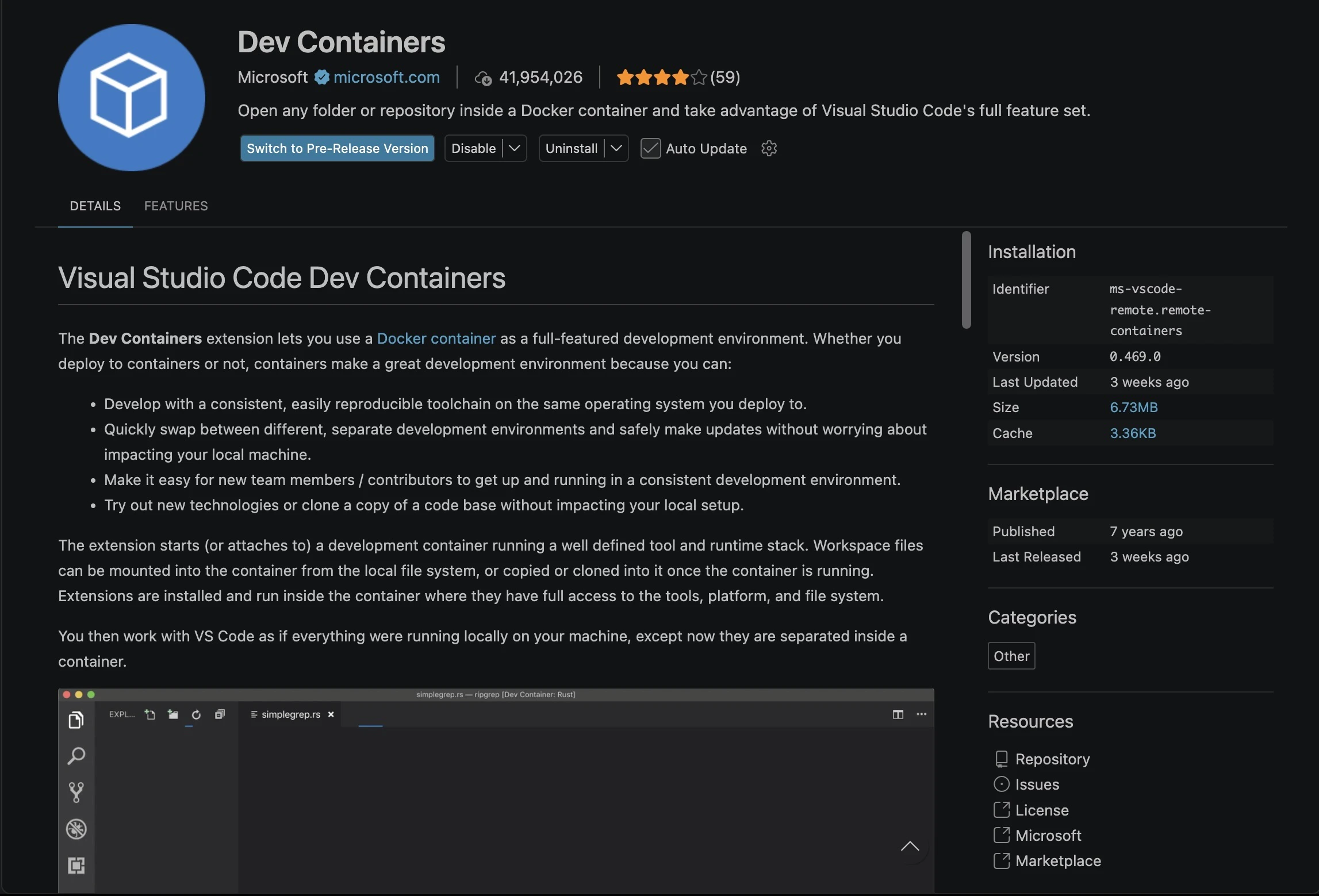Click the star rating (59)
The height and width of the screenshot is (896, 1319).
(678, 77)
